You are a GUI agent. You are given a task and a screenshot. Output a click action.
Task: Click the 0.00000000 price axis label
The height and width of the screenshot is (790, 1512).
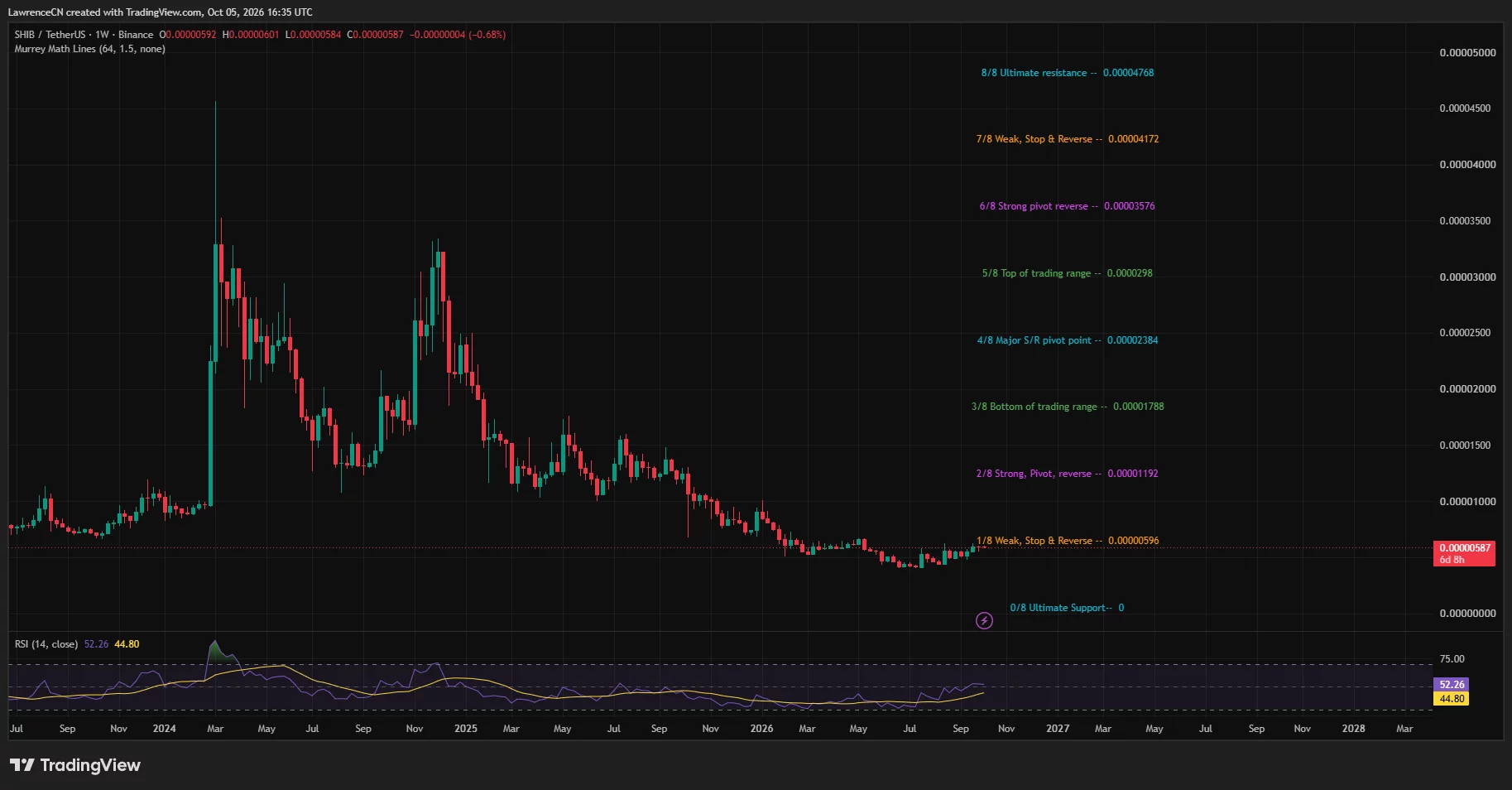pos(1467,614)
